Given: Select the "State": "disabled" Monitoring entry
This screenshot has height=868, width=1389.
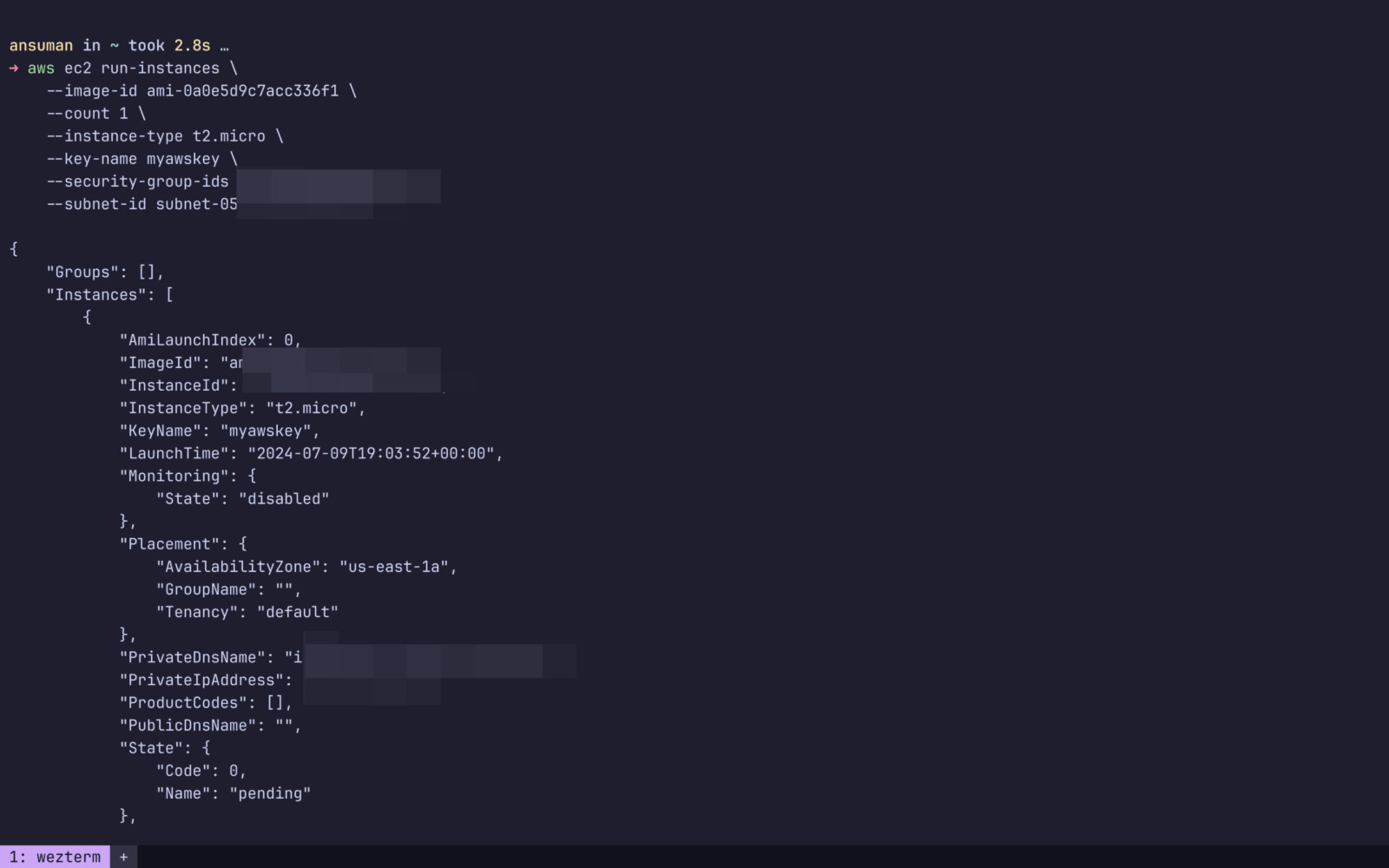Looking at the screenshot, I should pyautogui.click(x=243, y=498).
